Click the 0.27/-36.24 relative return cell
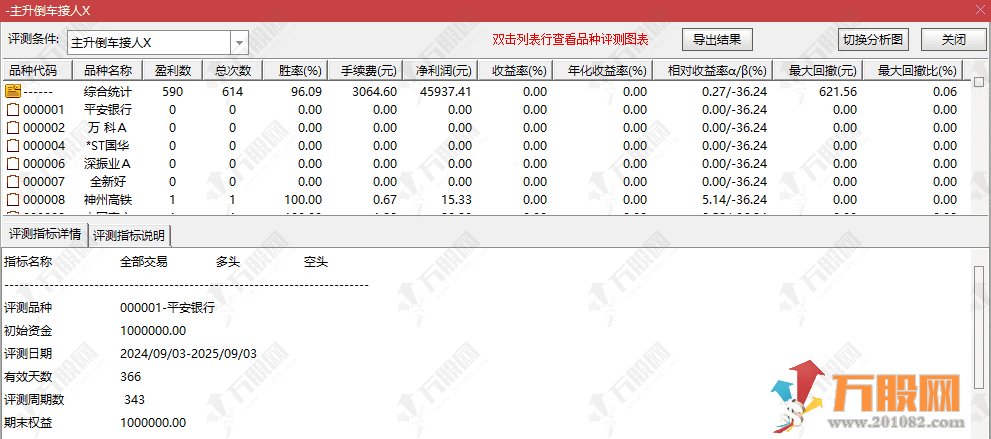The width and height of the screenshot is (991, 439). (734, 92)
